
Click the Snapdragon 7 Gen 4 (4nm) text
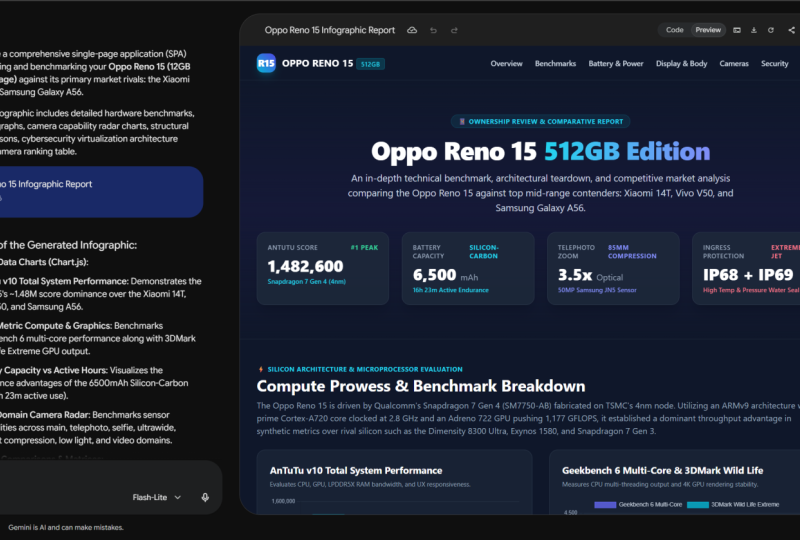[306, 282]
